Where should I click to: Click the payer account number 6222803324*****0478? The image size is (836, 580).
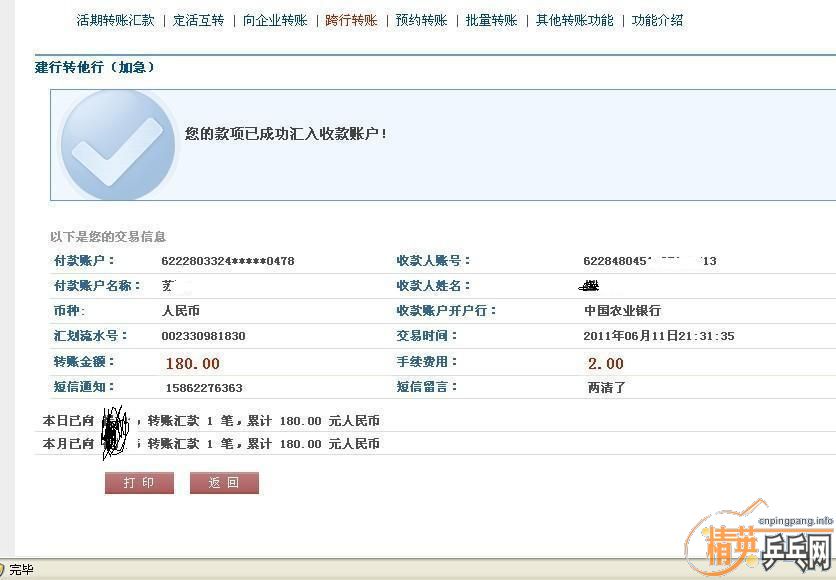coord(228,261)
